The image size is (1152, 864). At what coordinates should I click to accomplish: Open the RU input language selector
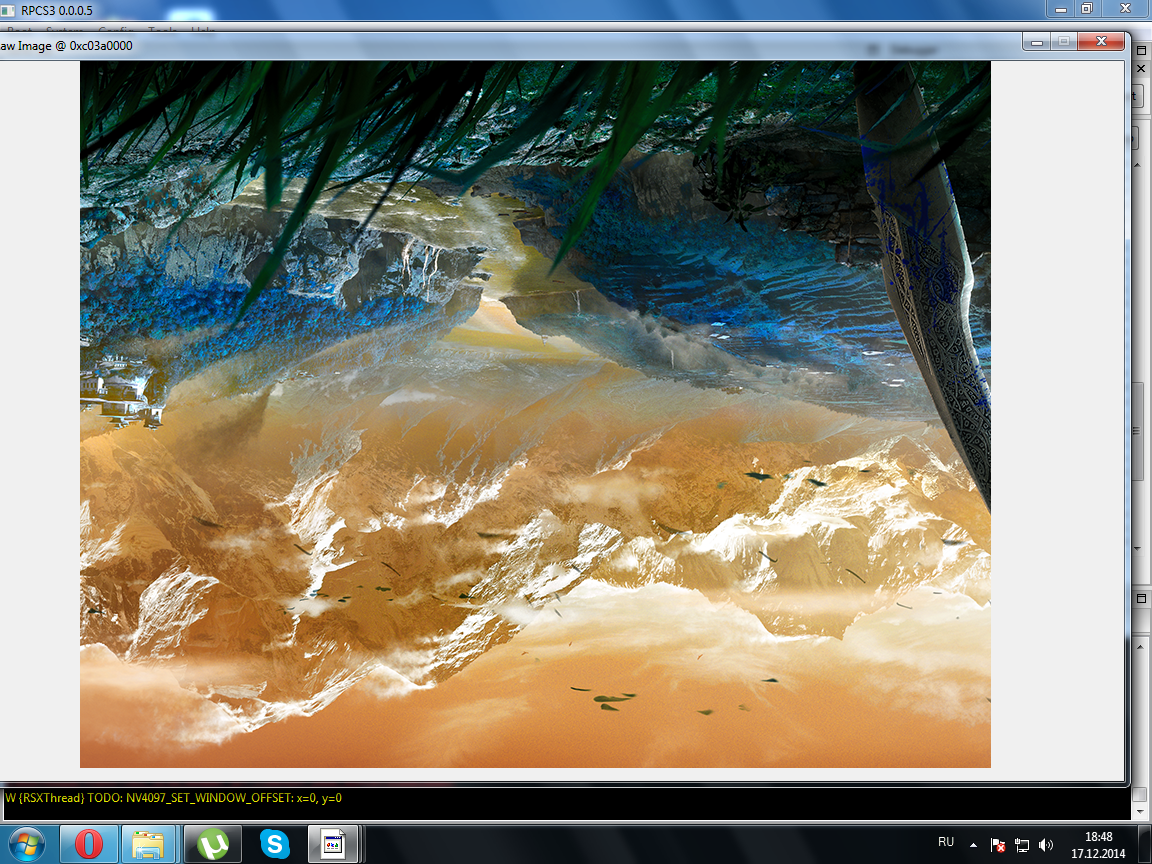pos(945,843)
